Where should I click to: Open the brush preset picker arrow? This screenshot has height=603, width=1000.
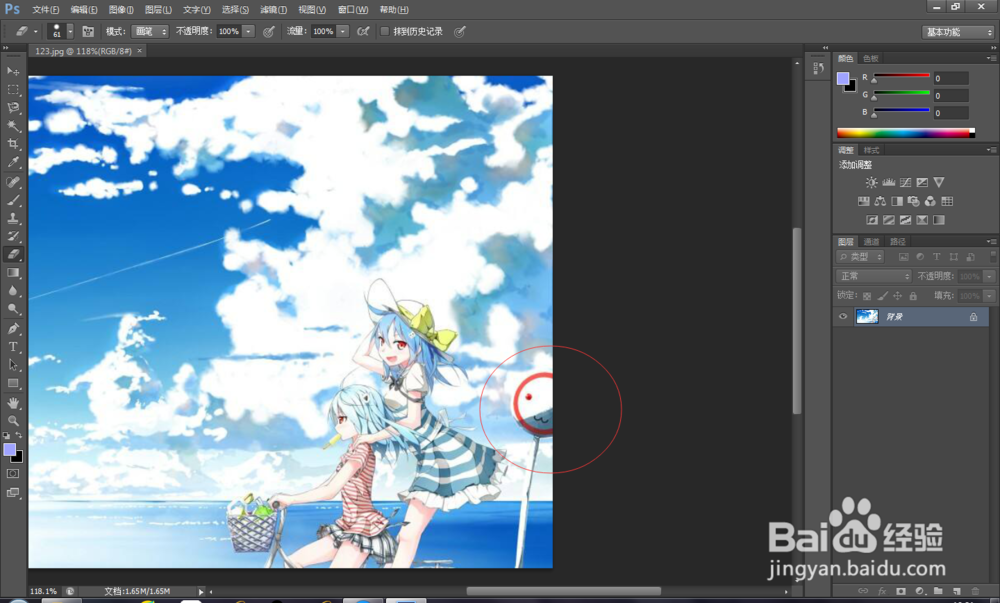tap(70, 31)
